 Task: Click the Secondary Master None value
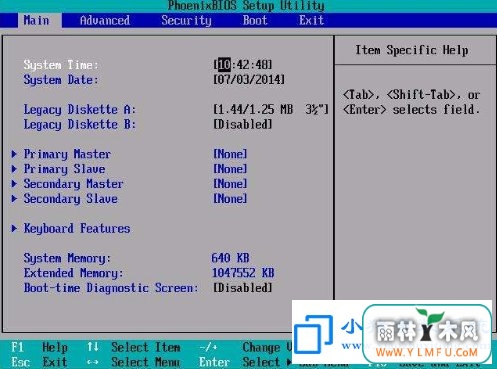tap(230, 184)
